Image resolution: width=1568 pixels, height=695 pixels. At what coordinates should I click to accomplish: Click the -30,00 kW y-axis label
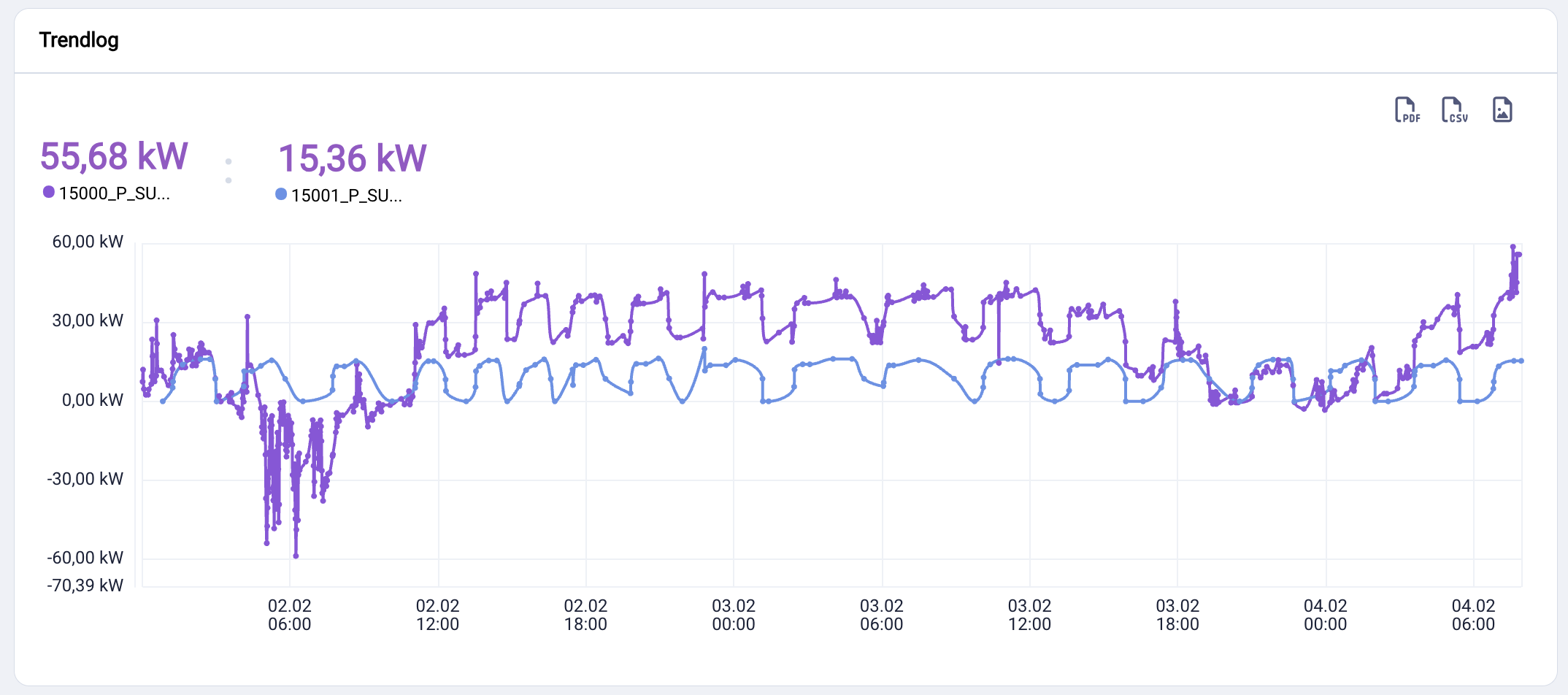tap(85, 479)
